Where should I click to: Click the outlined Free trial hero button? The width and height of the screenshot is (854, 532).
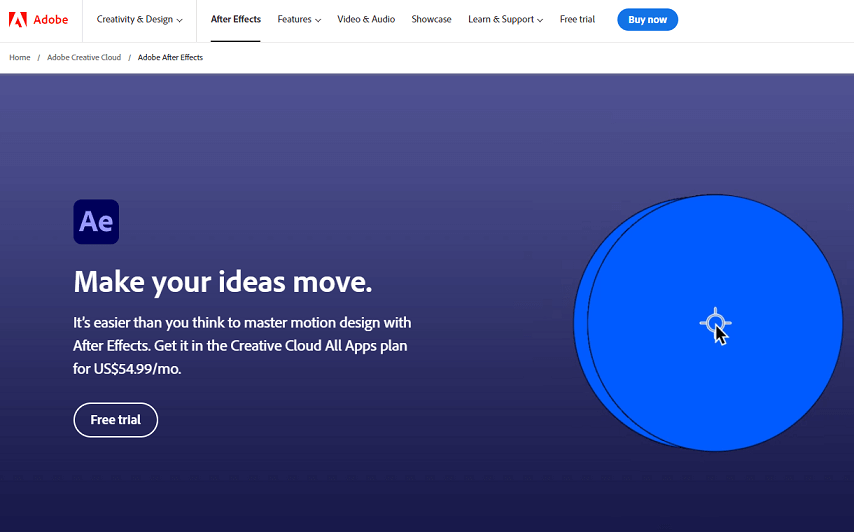click(116, 420)
